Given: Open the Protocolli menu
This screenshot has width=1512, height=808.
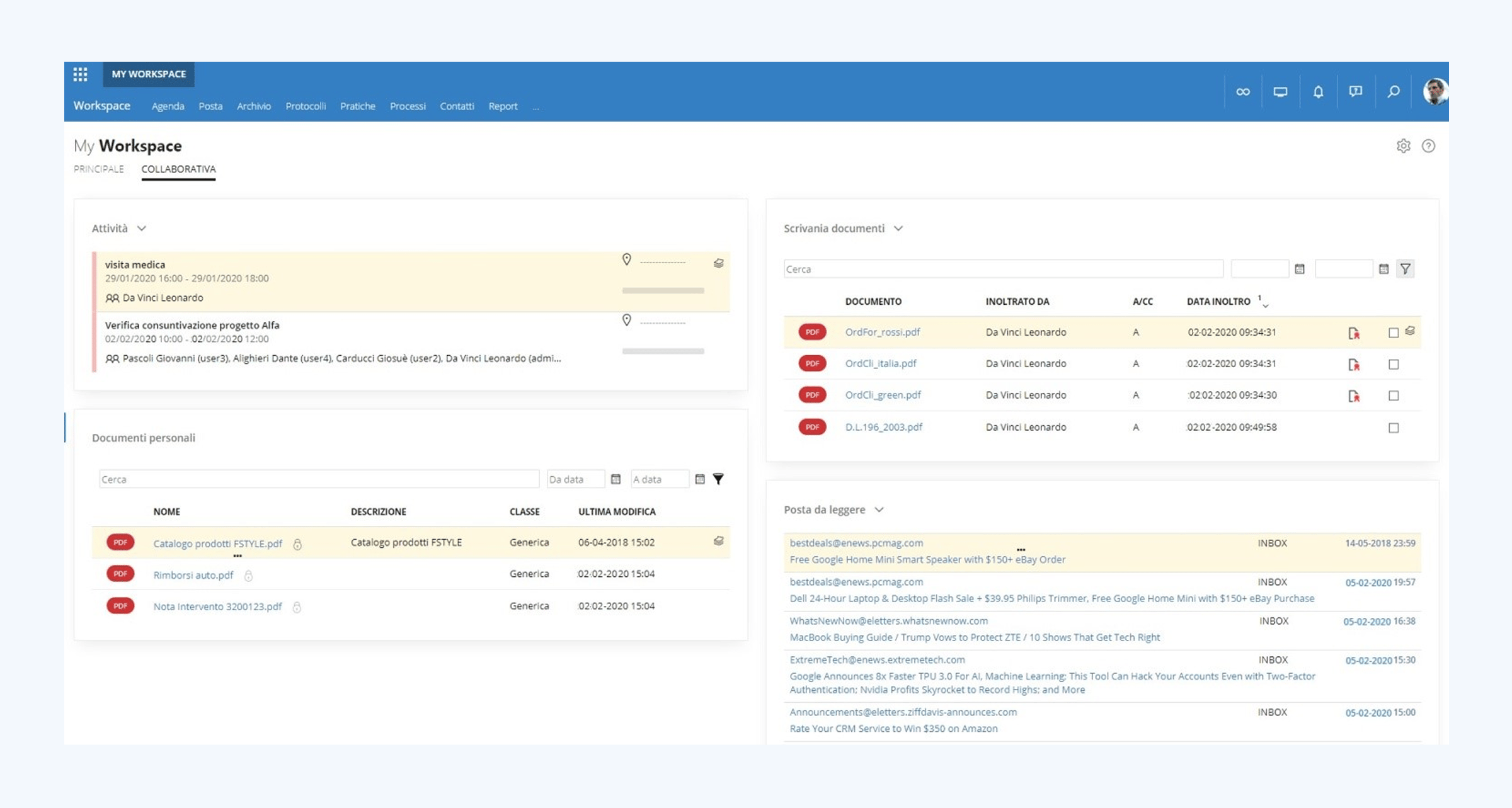Looking at the screenshot, I should (x=306, y=106).
